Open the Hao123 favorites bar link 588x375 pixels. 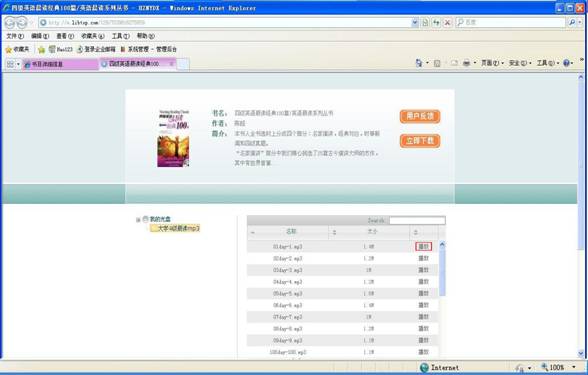[x=60, y=49]
